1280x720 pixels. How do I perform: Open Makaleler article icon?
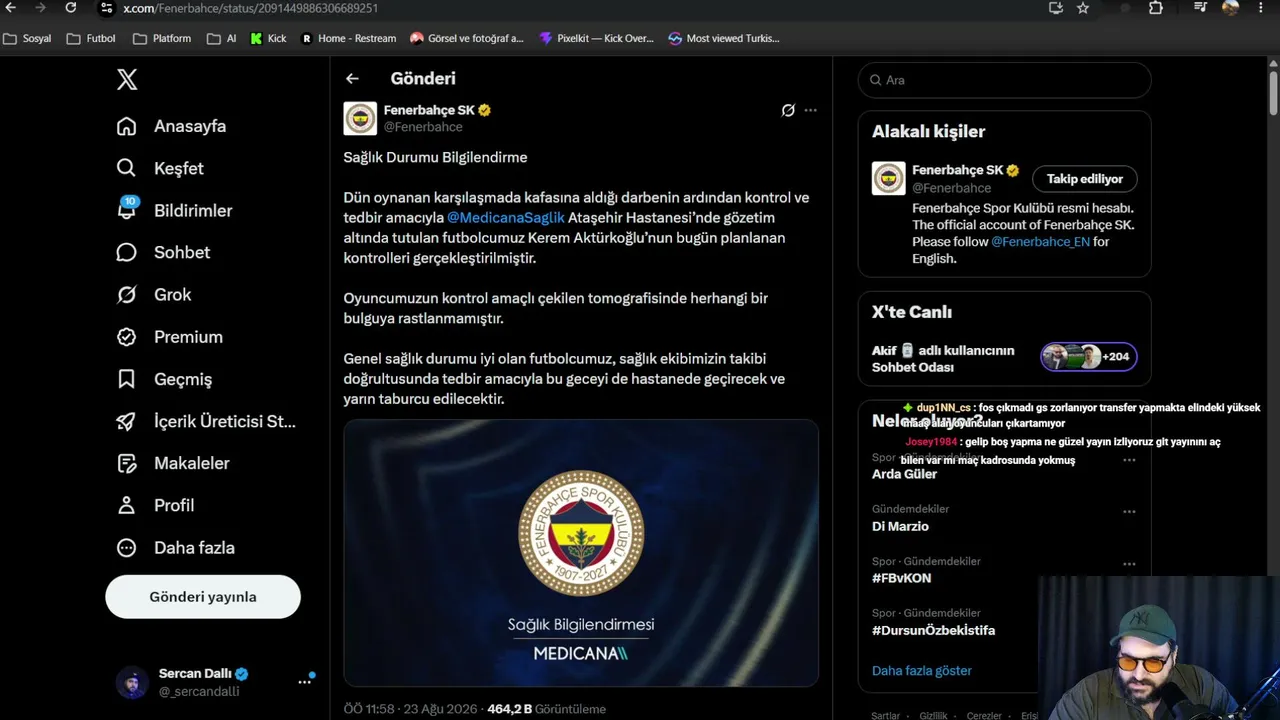click(x=126, y=463)
